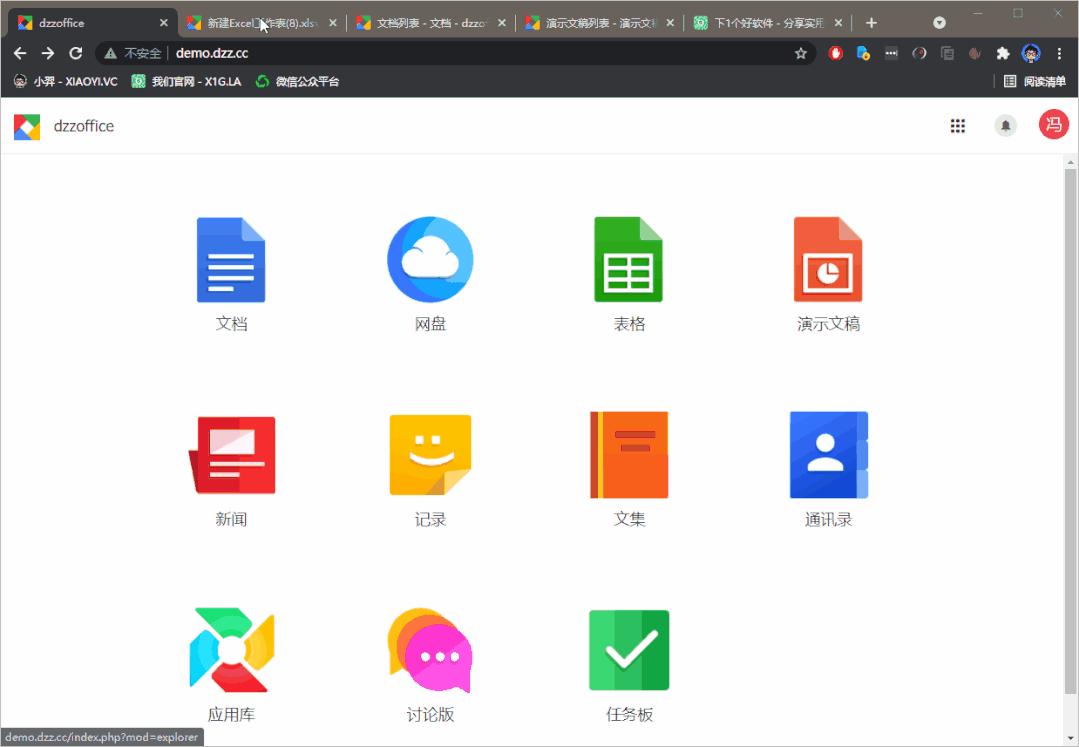Viewport: 1079px width, 747px height.
Task: Switch to the 新建Excel工作表(8).xlsx tab
Action: pyautogui.click(x=255, y=20)
